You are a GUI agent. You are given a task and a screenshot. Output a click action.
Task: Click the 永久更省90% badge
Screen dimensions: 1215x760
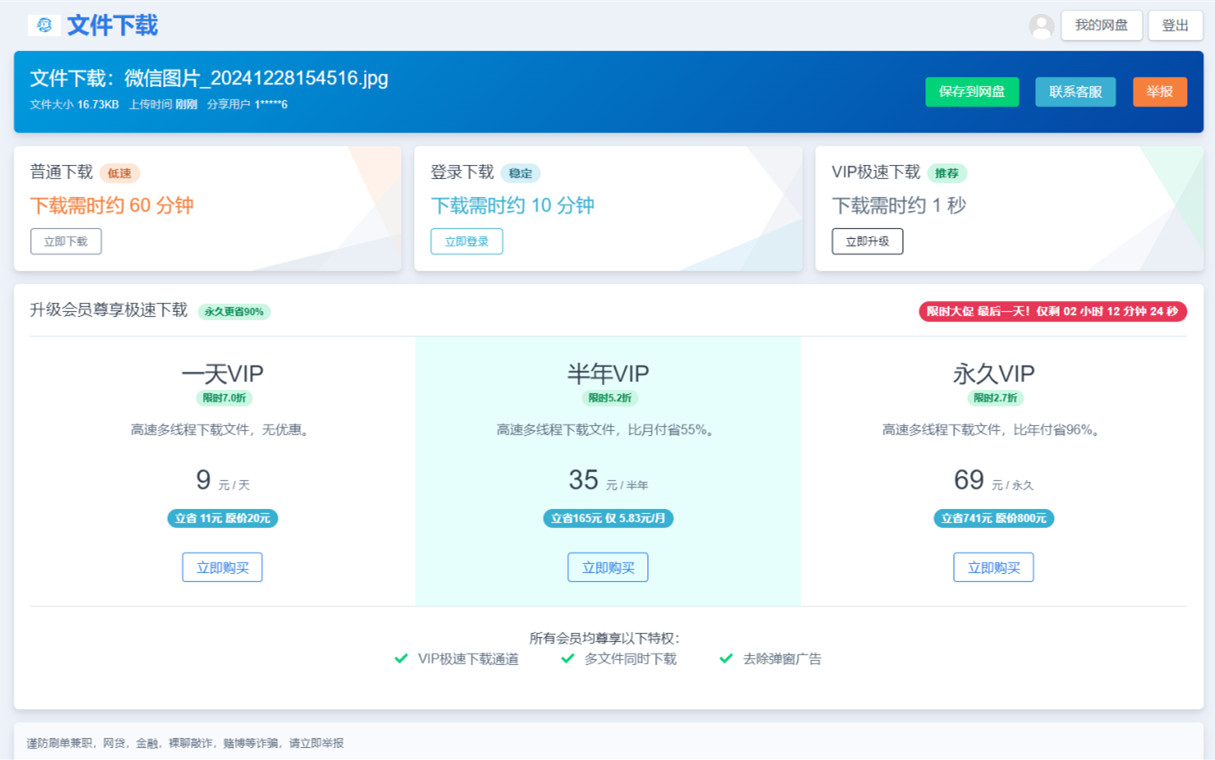tap(234, 311)
